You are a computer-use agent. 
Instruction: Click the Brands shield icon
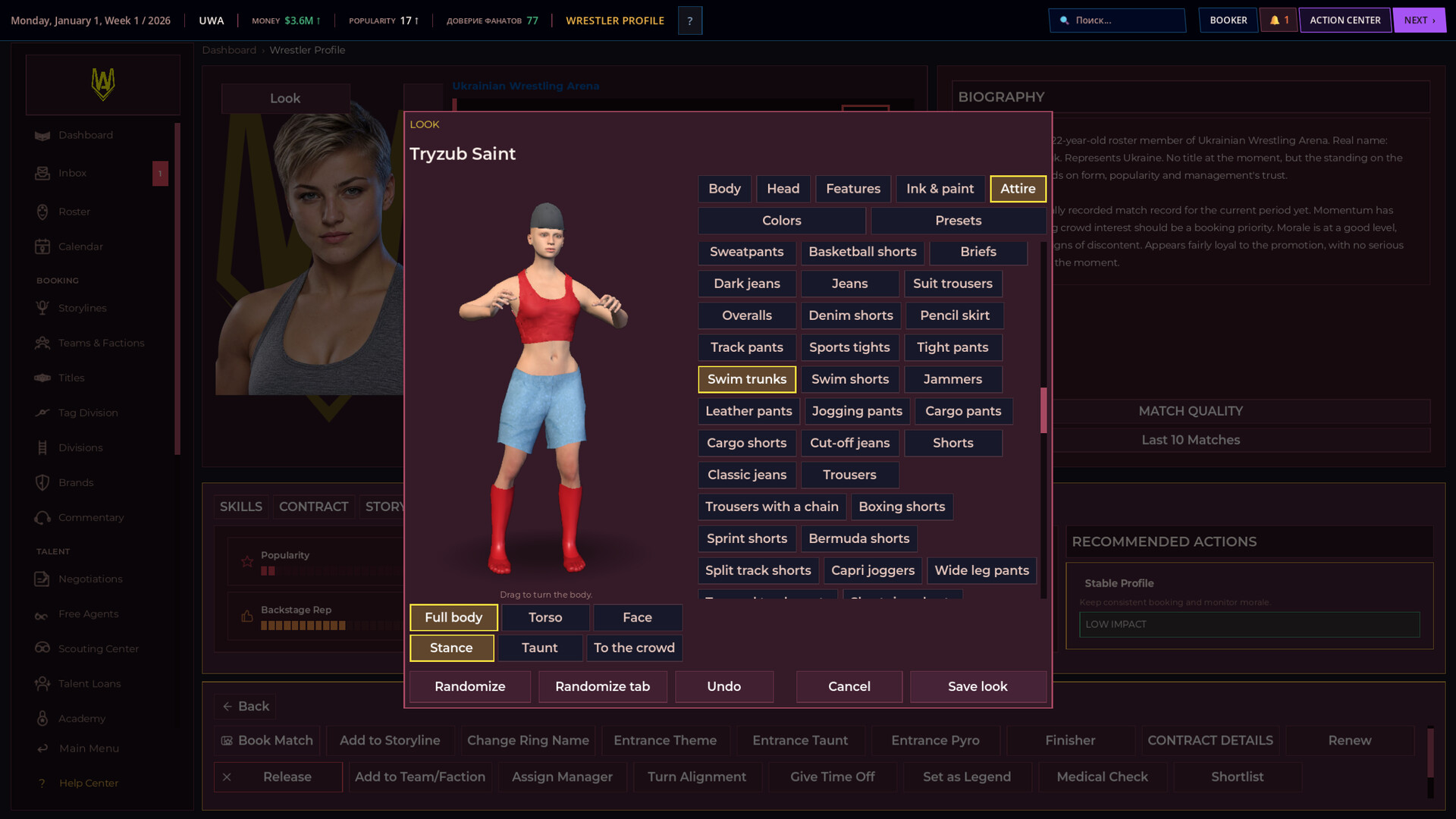pos(42,482)
